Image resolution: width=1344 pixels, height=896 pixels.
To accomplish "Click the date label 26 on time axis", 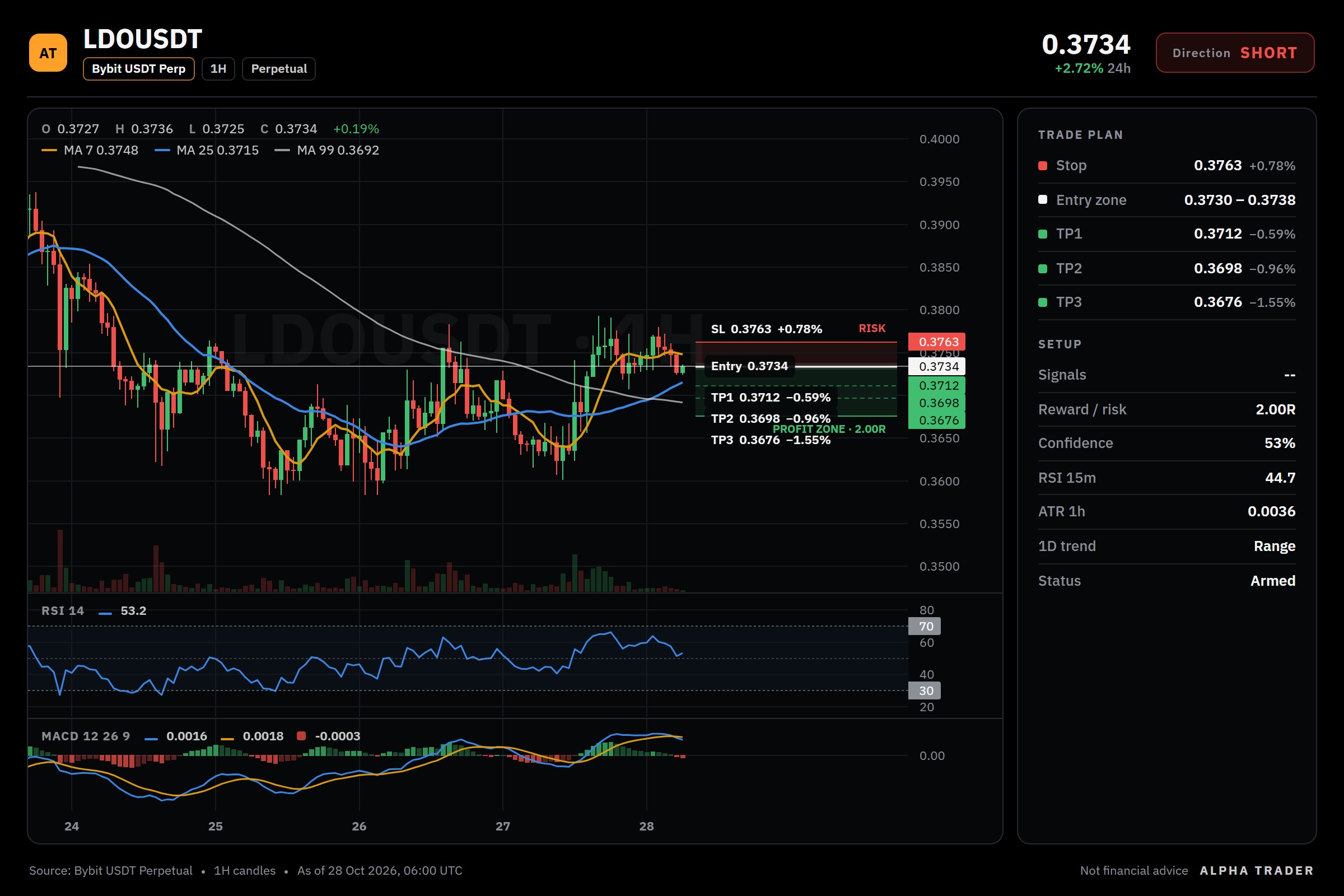I will pyautogui.click(x=359, y=827).
